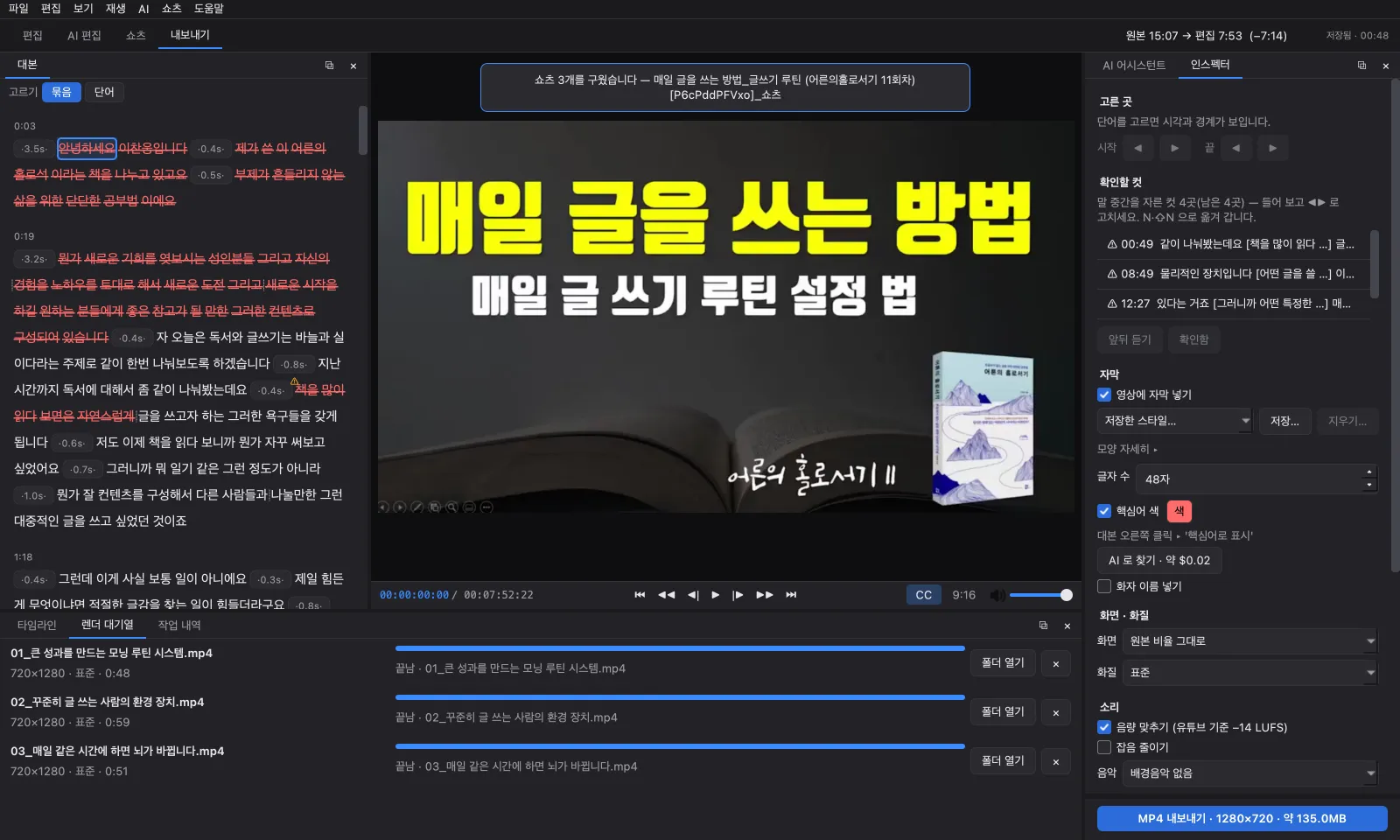Viewport: 1400px width, 840px height.
Task: Mute the speaker volume icon
Action: point(997,595)
